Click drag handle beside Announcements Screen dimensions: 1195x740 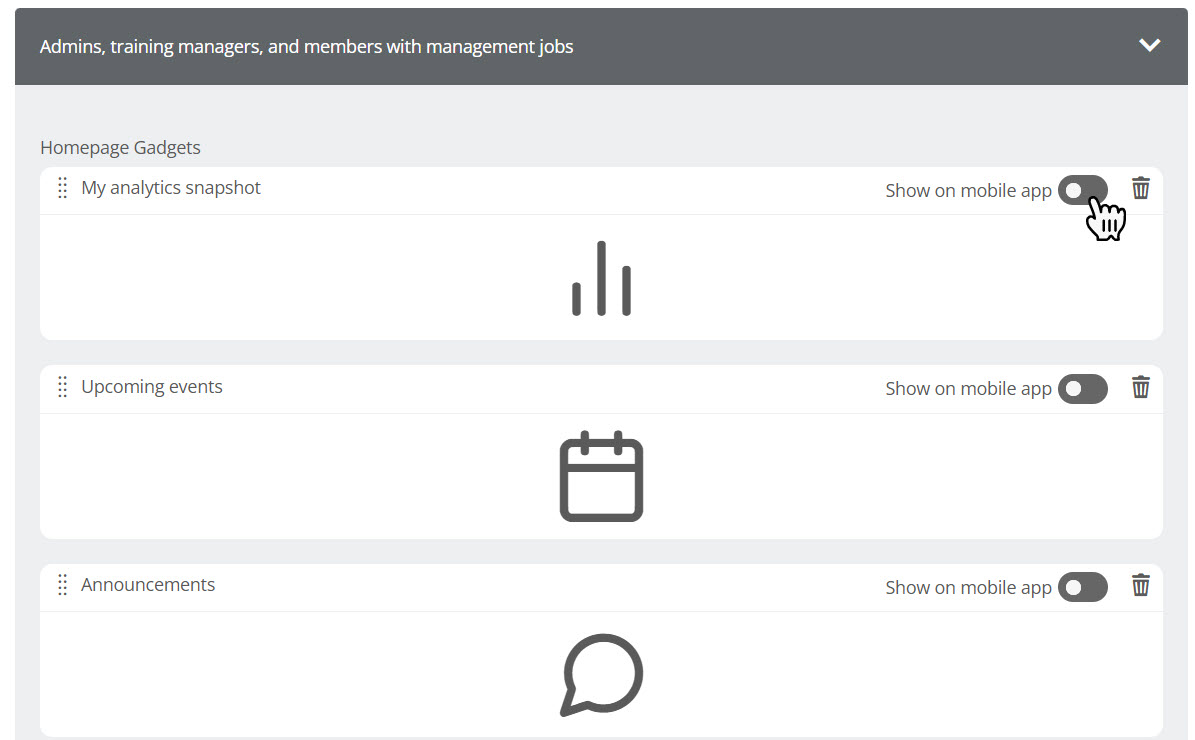[62, 585]
